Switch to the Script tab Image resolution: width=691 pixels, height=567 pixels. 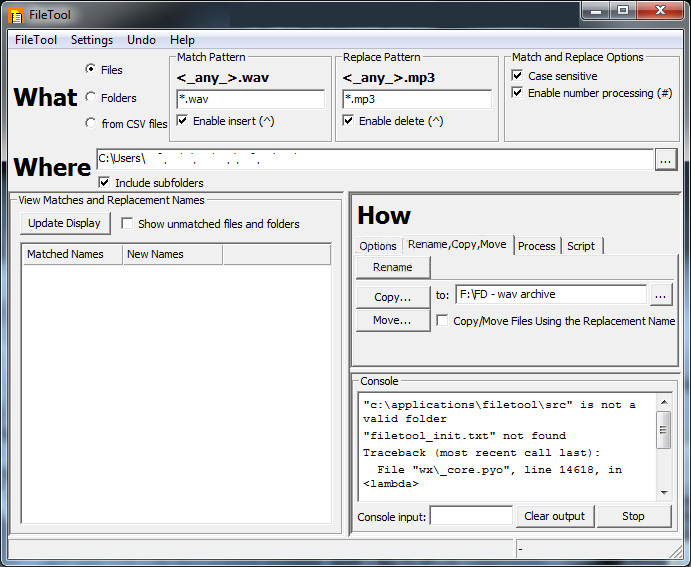pyautogui.click(x=581, y=246)
